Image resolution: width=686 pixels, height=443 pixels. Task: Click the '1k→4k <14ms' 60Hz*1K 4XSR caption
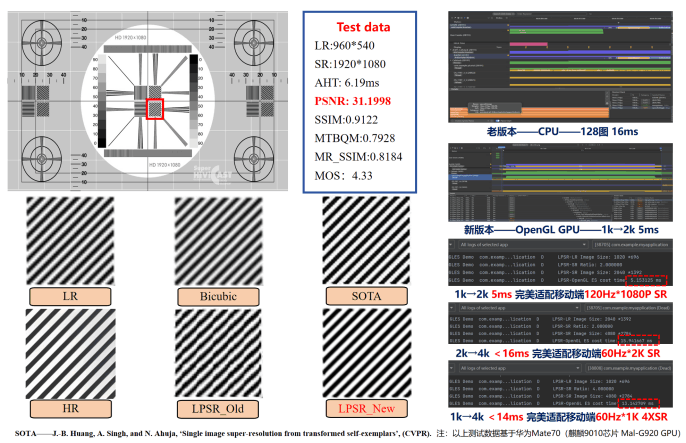(x=559, y=417)
